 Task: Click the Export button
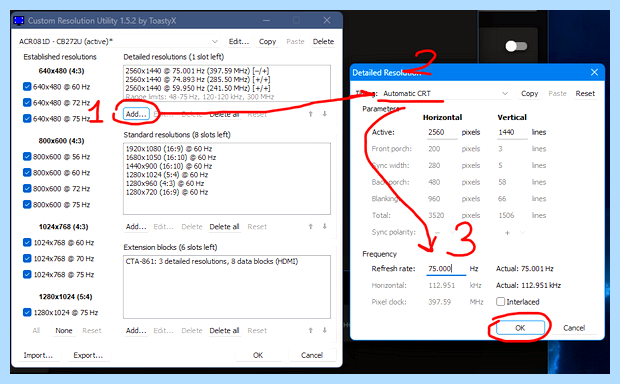point(88,355)
